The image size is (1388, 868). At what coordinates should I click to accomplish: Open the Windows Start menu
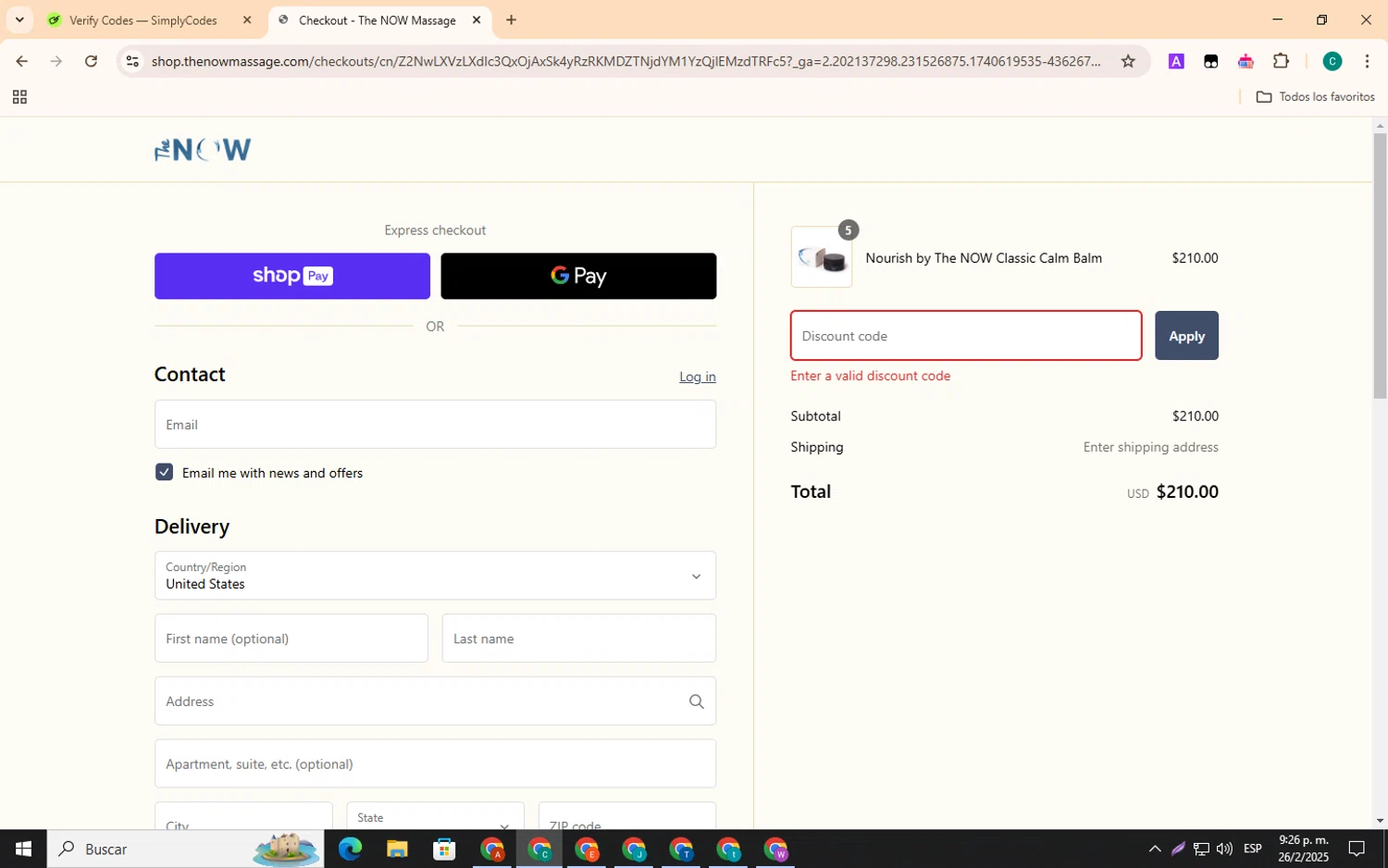tap(23, 849)
